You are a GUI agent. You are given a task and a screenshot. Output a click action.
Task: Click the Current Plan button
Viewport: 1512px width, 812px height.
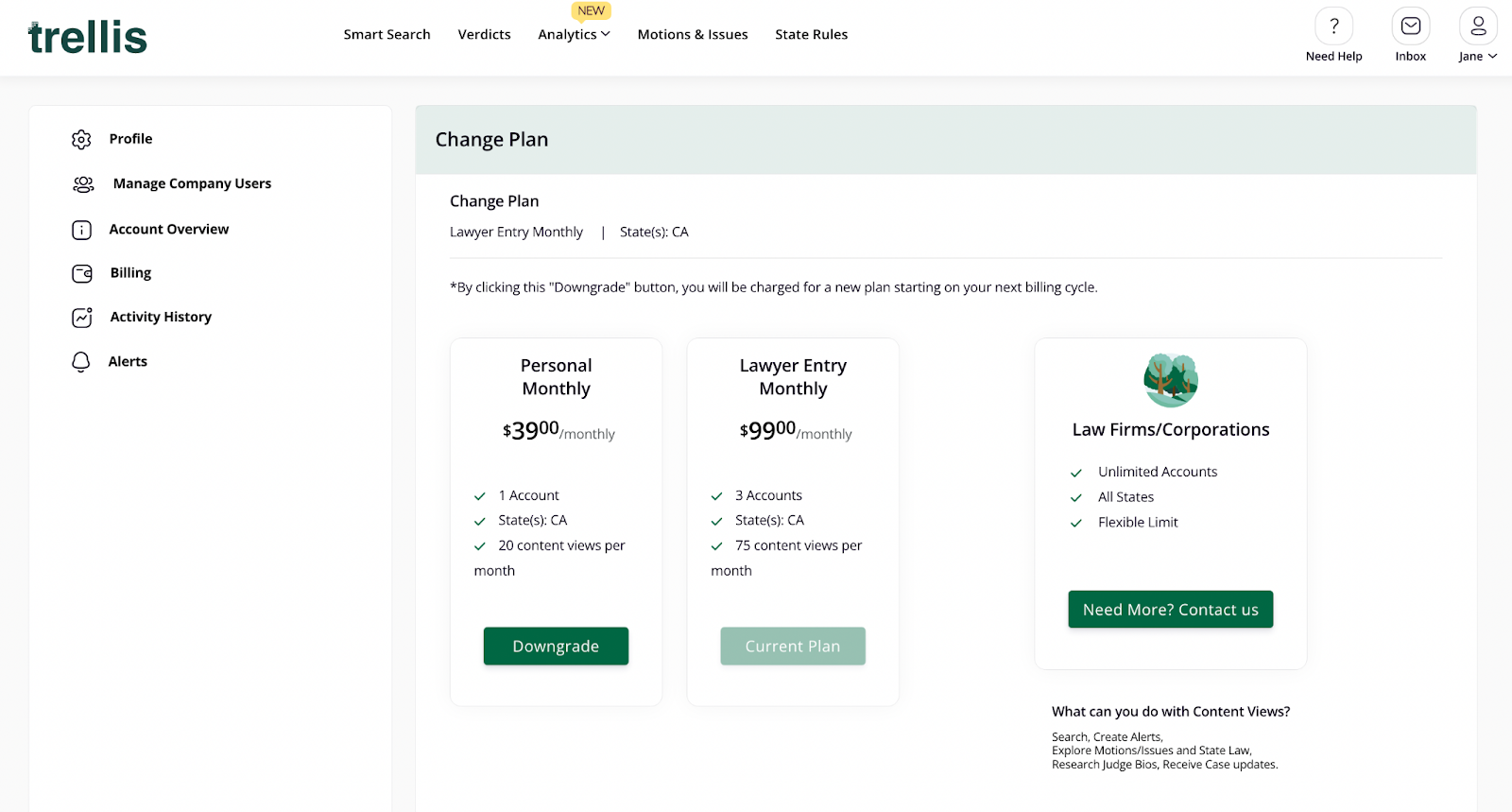pyautogui.click(x=793, y=646)
